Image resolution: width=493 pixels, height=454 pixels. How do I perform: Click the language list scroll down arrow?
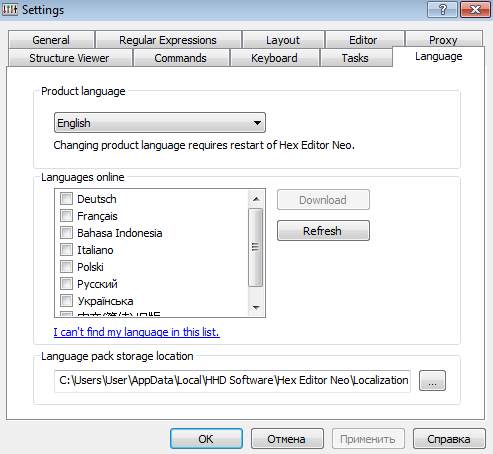[256, 307]
